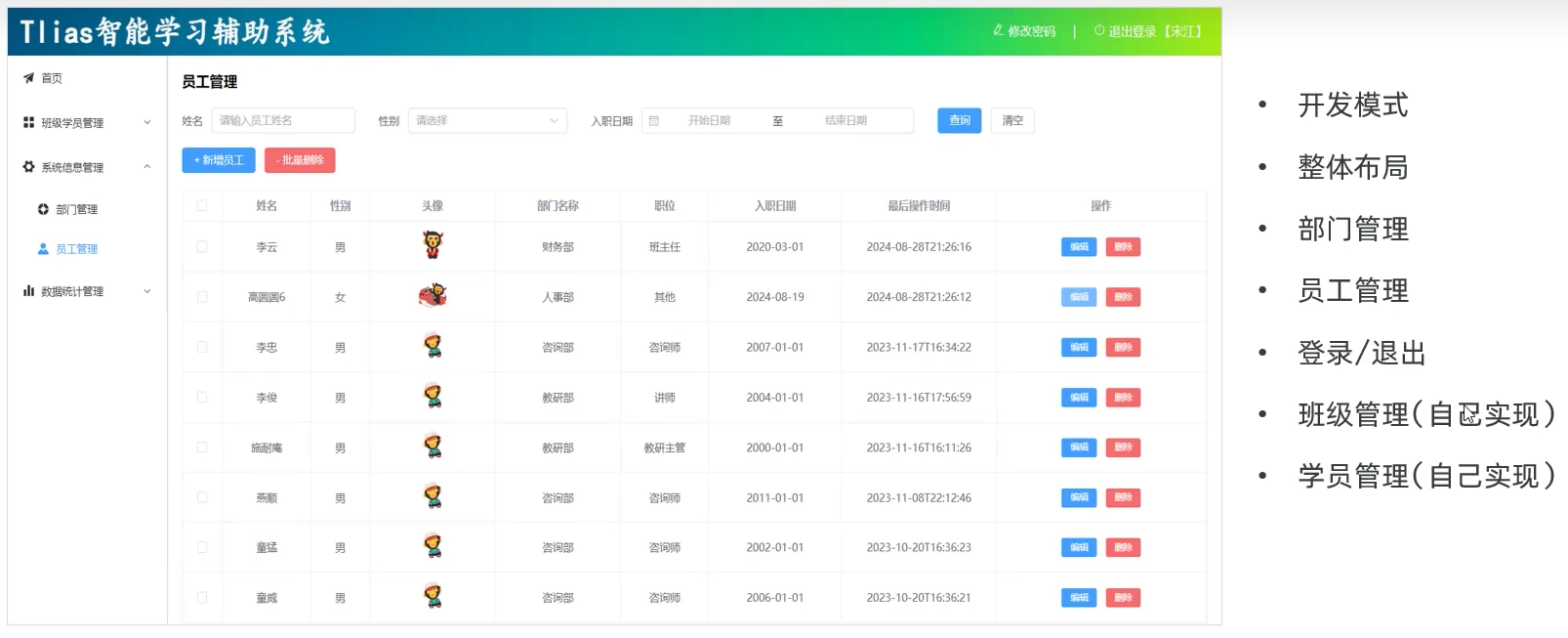The image size is (1568, 638).
Task: Click the calendar icon in date range field
Action: point(654,121)
